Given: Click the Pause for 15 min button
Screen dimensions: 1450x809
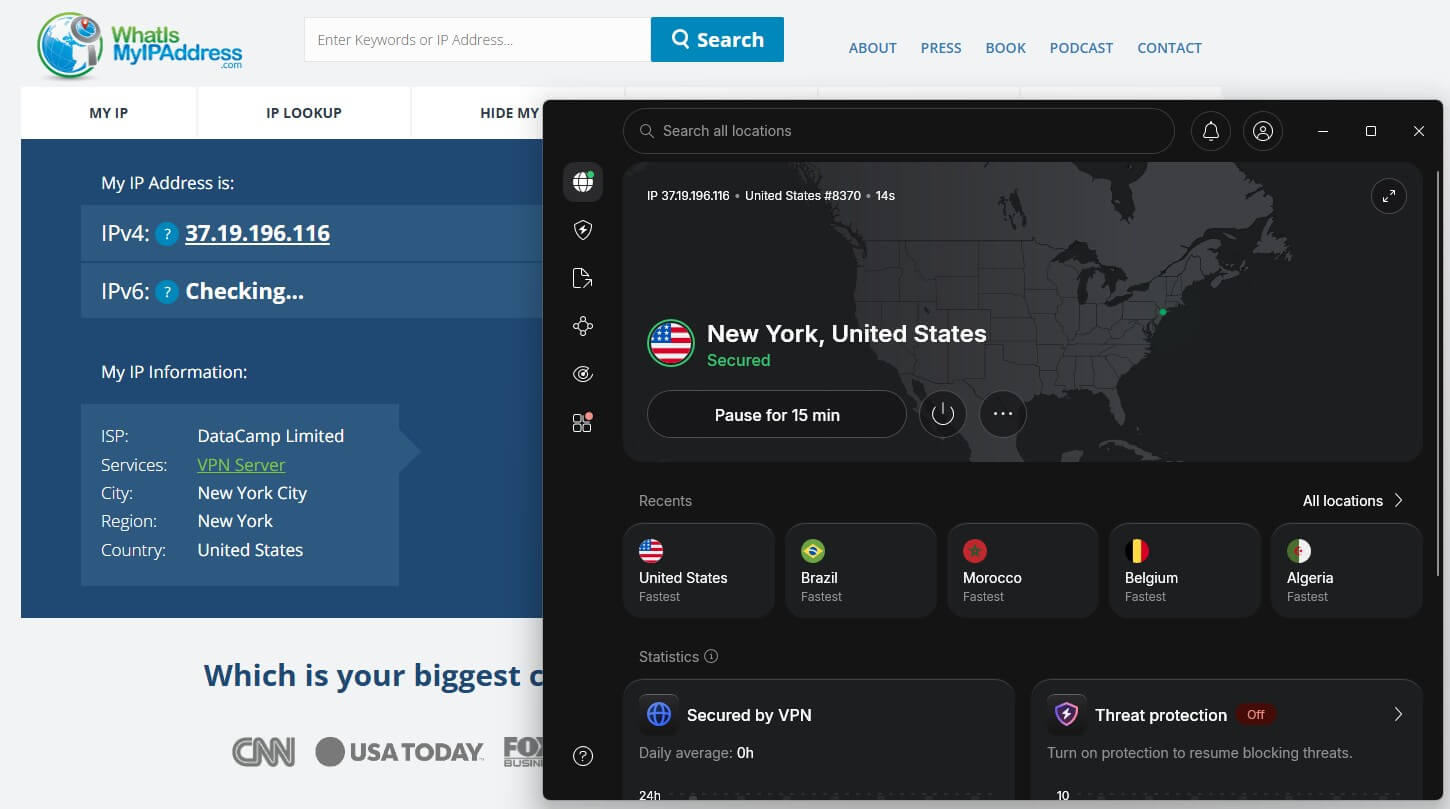Looking at the screenshot, I should pos(777,414).
